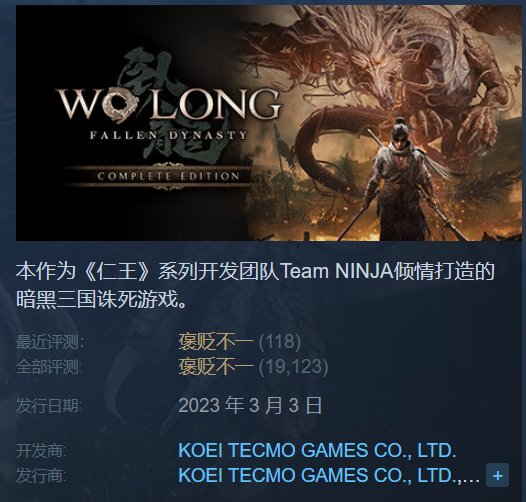
Task: Click the 全部评测 label
Action: (x=49, y=367)
